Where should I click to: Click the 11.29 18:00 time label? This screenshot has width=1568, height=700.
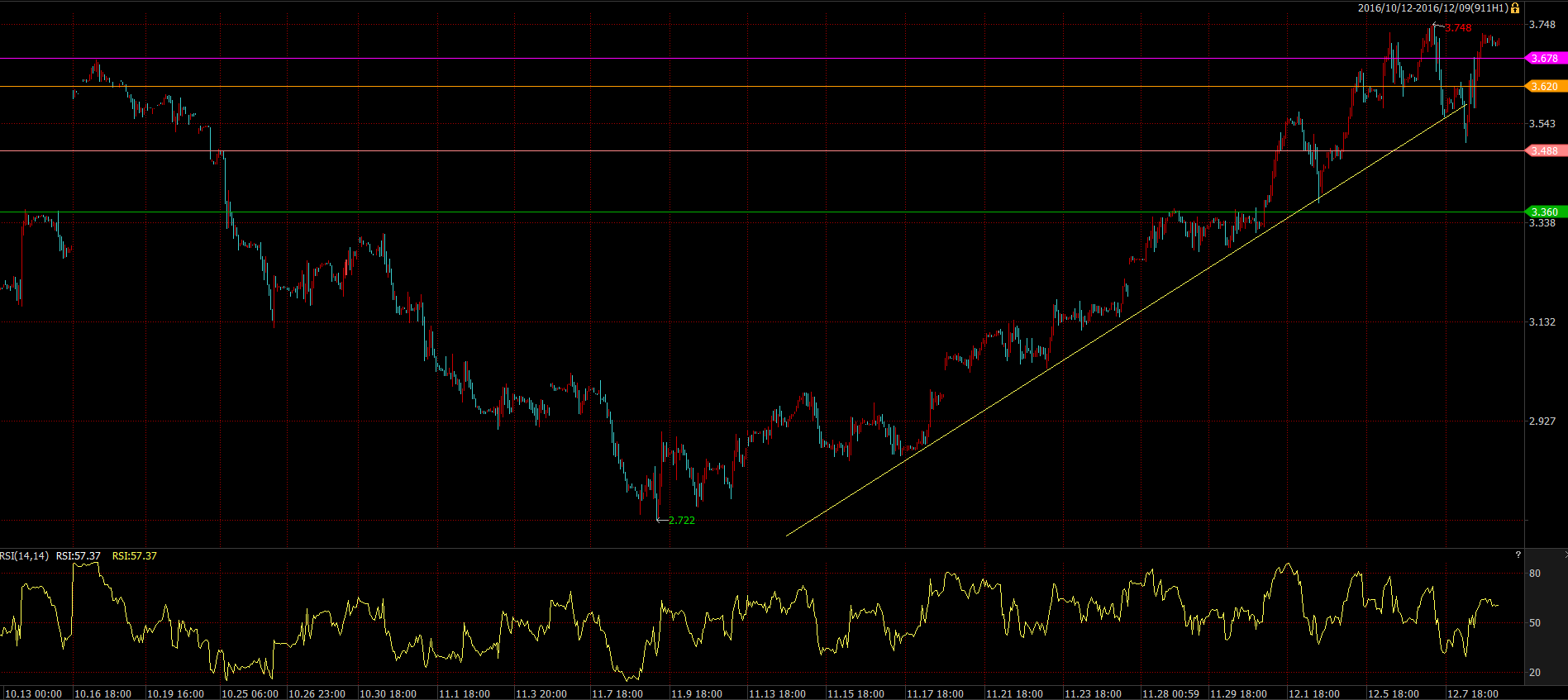1239,694
